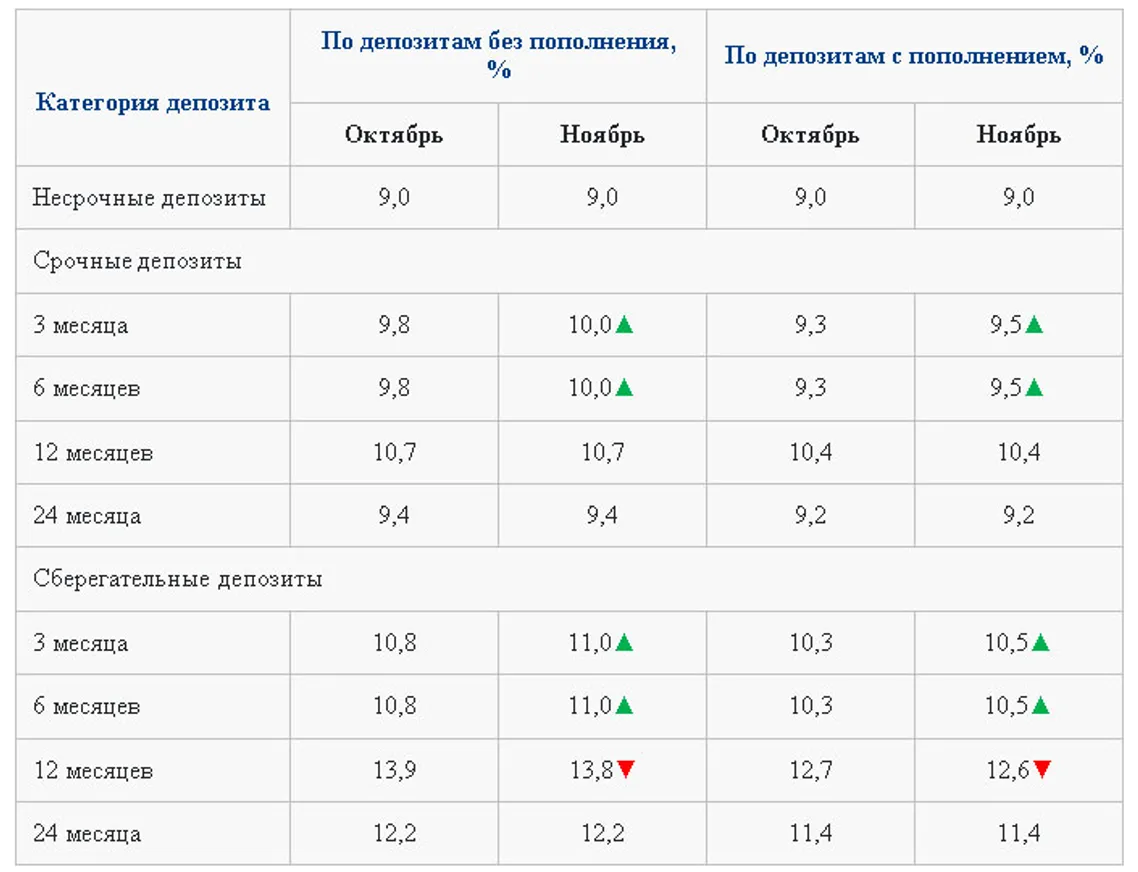Image resolution: width=1138 pixels, height=872 pixels.
Task: Click the red down arrow beside 12,6
Action: (x=1042, y=769)
